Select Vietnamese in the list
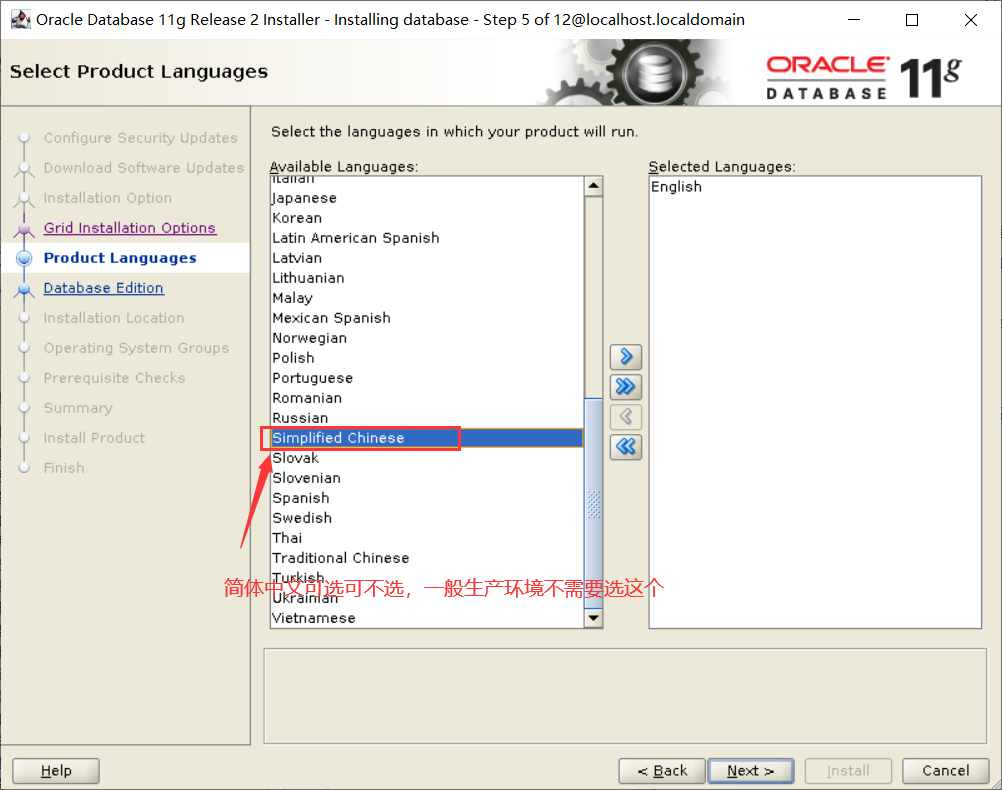Image resolution: width=1002 pixels, height=790 pixels. (427, 618)
